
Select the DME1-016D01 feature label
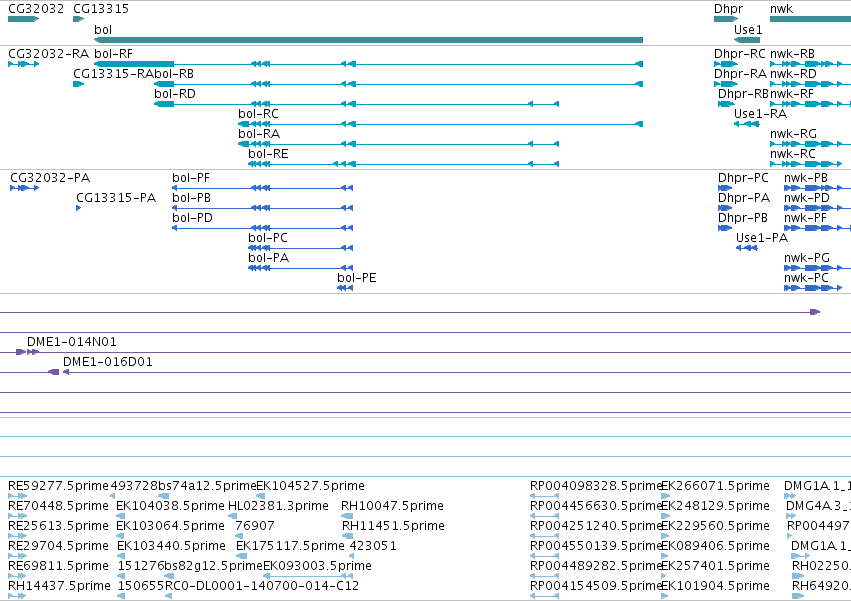(x=107, y=362)
